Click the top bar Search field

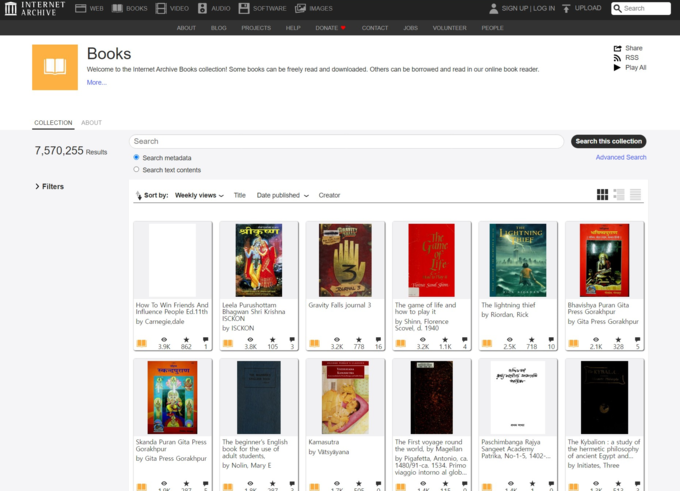click(641, 8)
